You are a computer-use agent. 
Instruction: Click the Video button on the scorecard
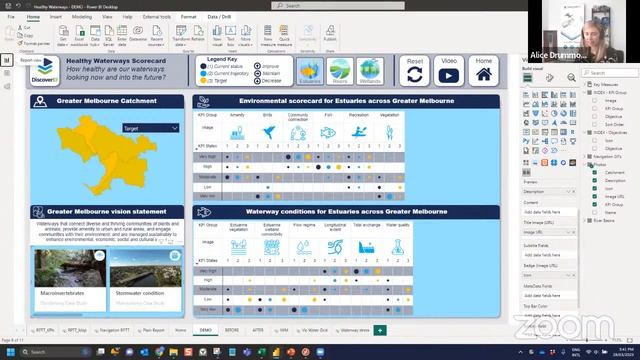[x=449, y=71]
